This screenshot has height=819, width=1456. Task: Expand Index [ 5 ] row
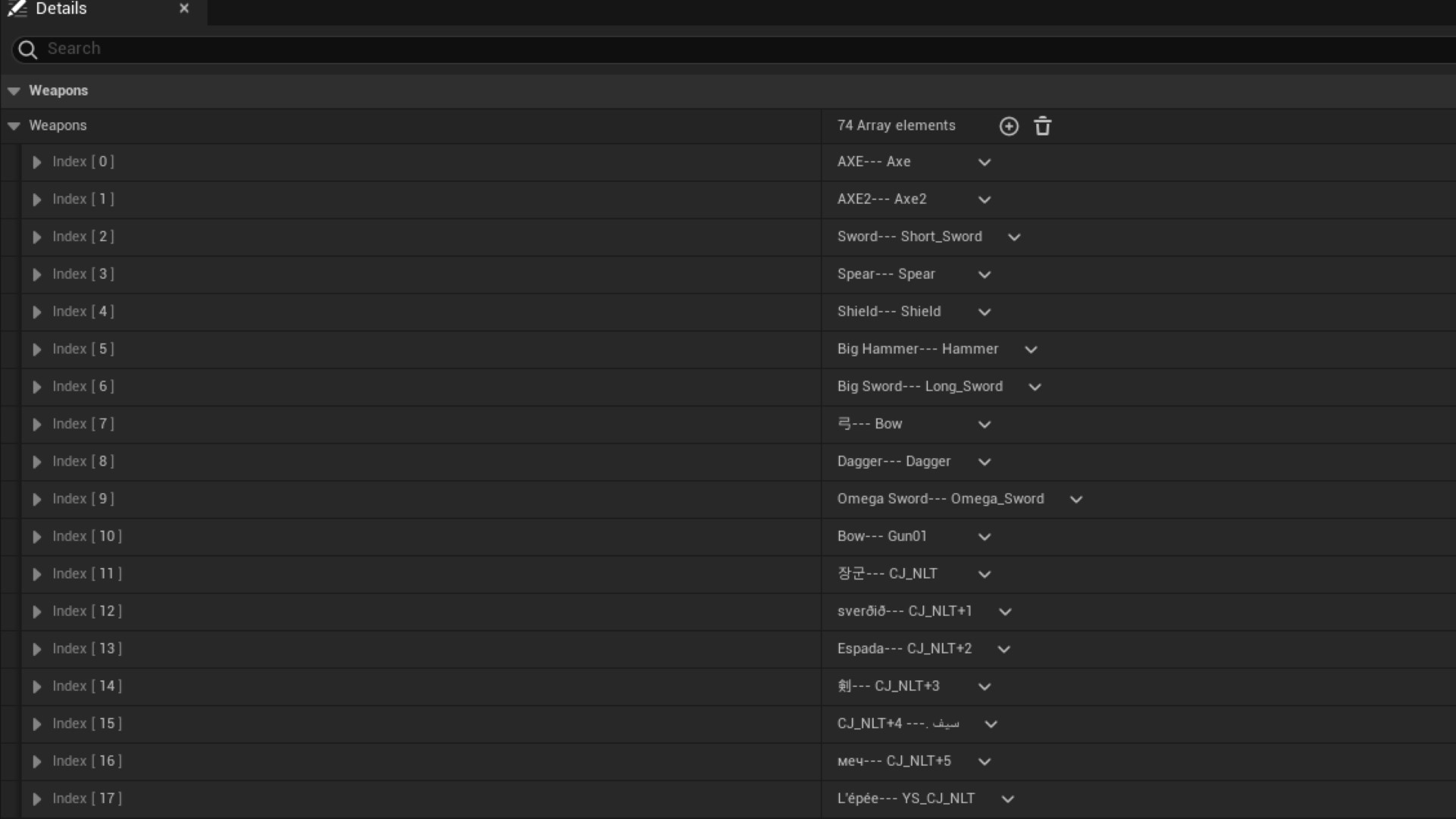pyautogui.click(x=36, y=350)
